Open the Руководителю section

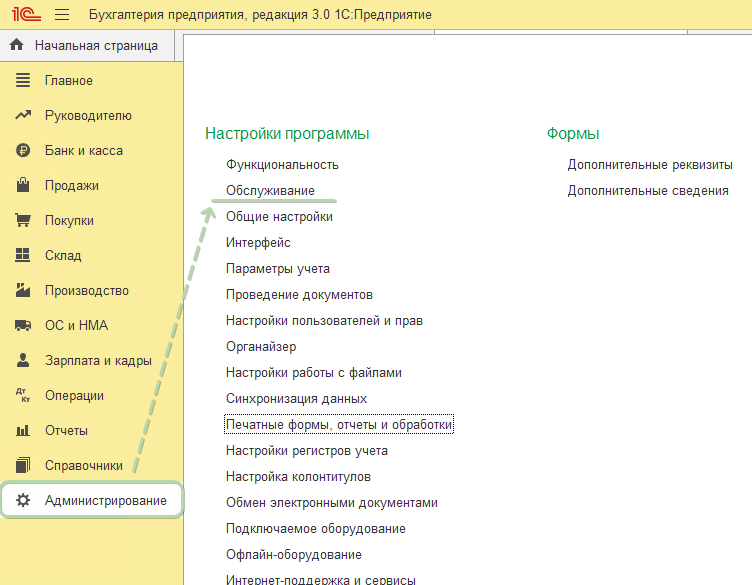pos(91,115)
